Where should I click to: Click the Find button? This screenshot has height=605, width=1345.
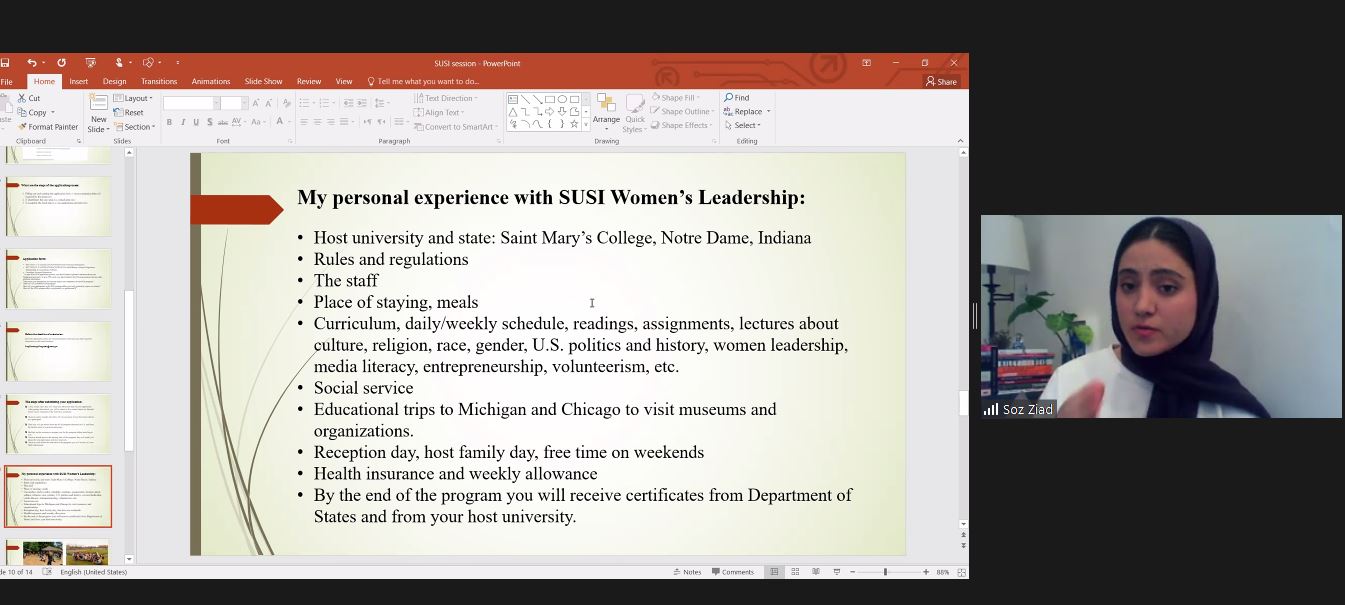pyautogui.click(x=736, y=98)
